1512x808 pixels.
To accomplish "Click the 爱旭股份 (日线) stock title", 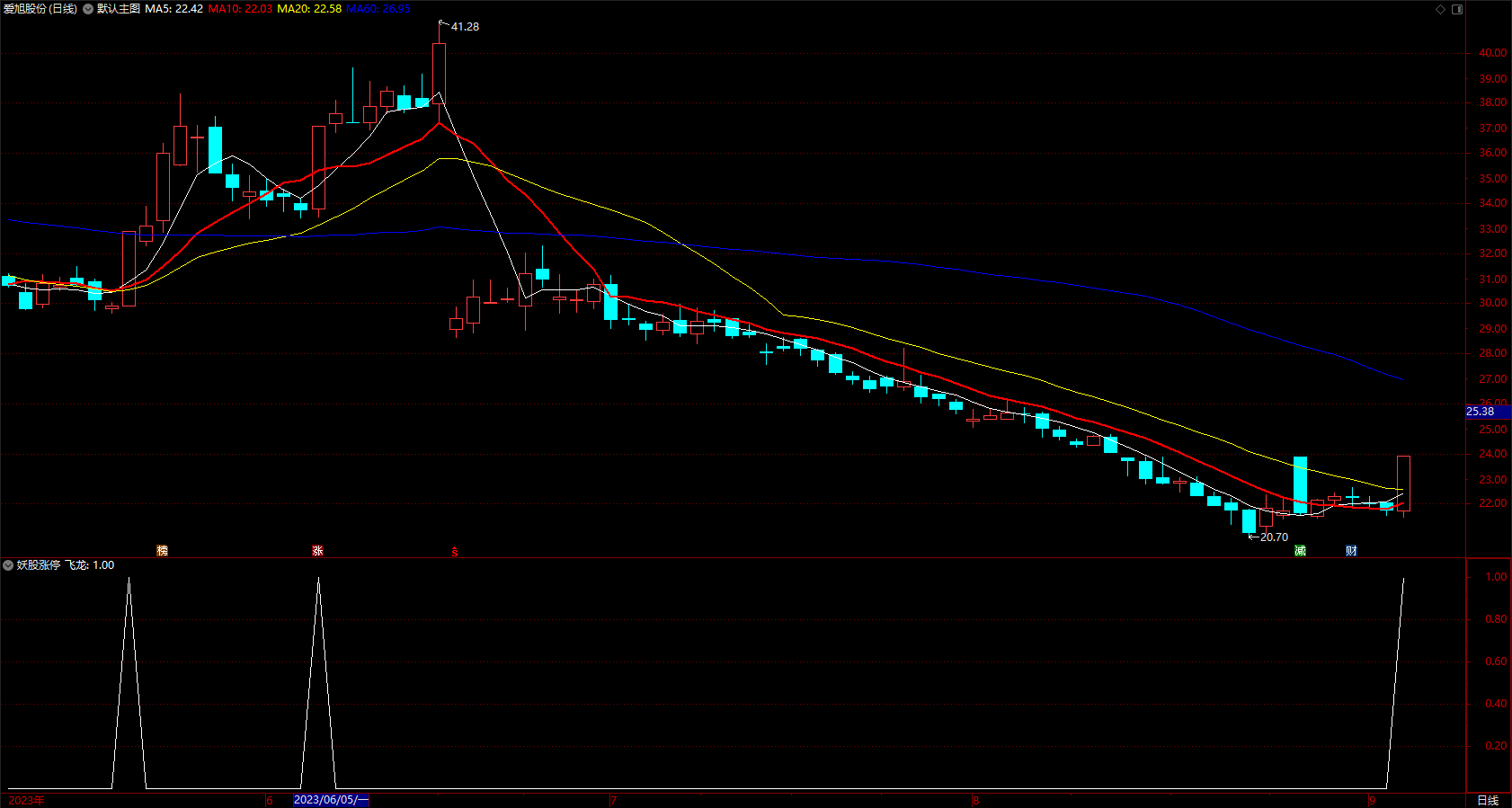I will coord(40,9).
